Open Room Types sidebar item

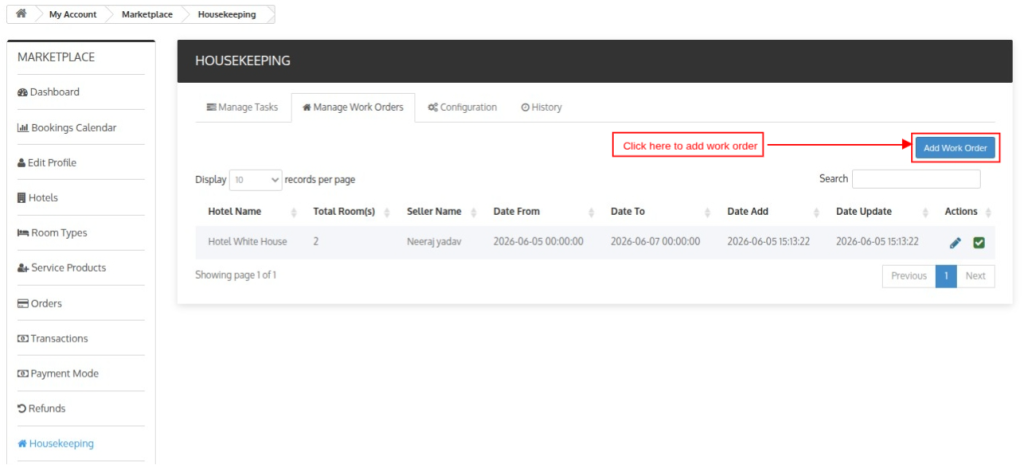point(52,232)
